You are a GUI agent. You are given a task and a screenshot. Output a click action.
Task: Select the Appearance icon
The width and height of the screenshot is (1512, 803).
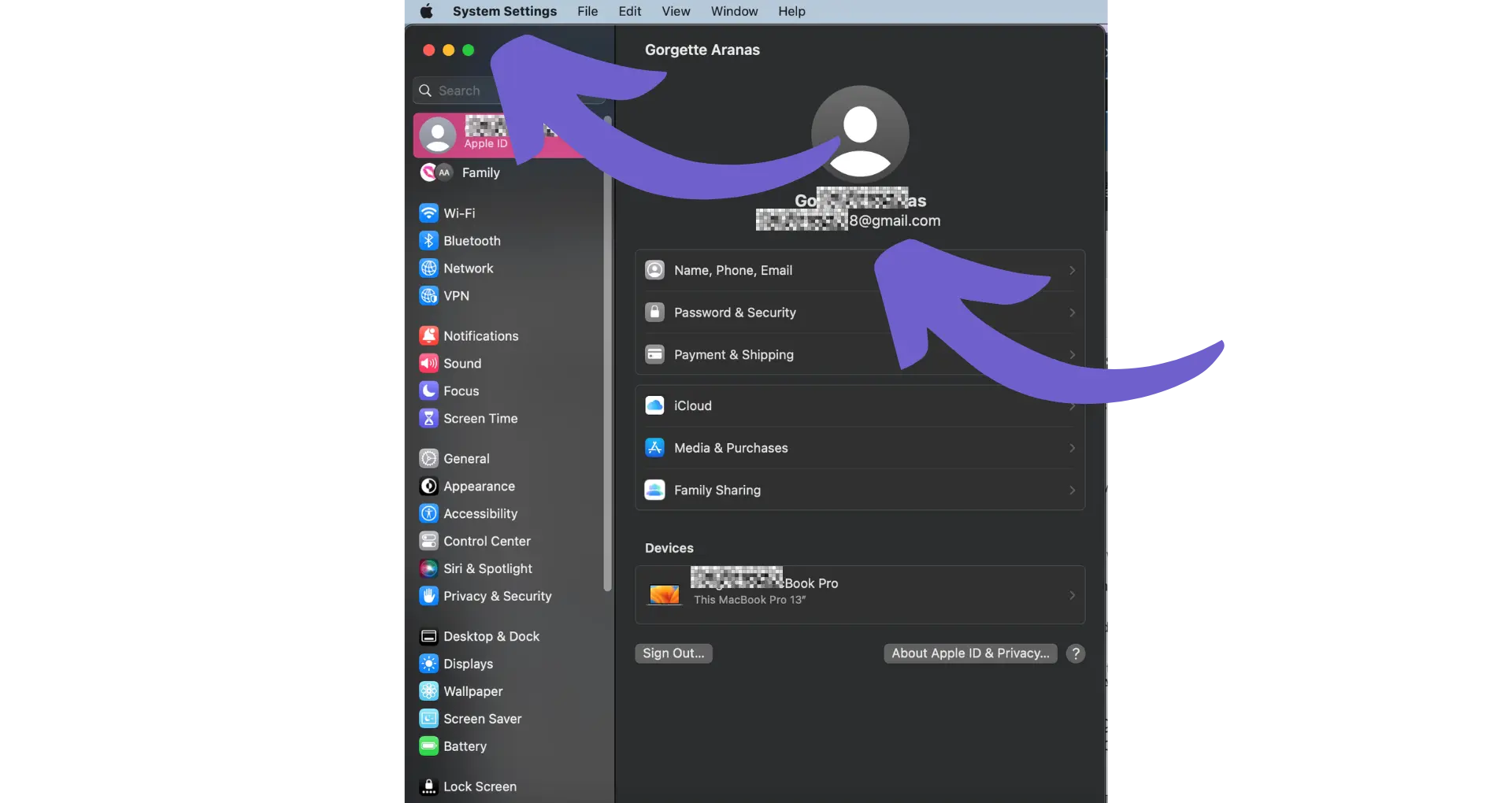pyautogui.click(x=428, y=487)
